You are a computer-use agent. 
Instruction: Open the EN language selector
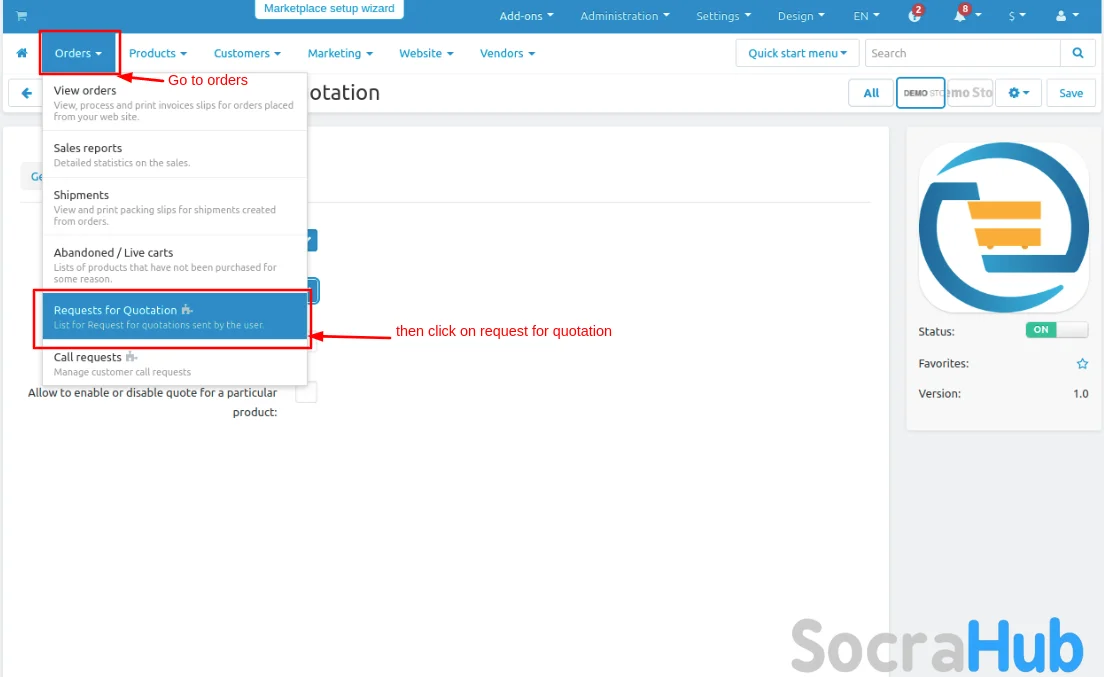coord(866,15)
